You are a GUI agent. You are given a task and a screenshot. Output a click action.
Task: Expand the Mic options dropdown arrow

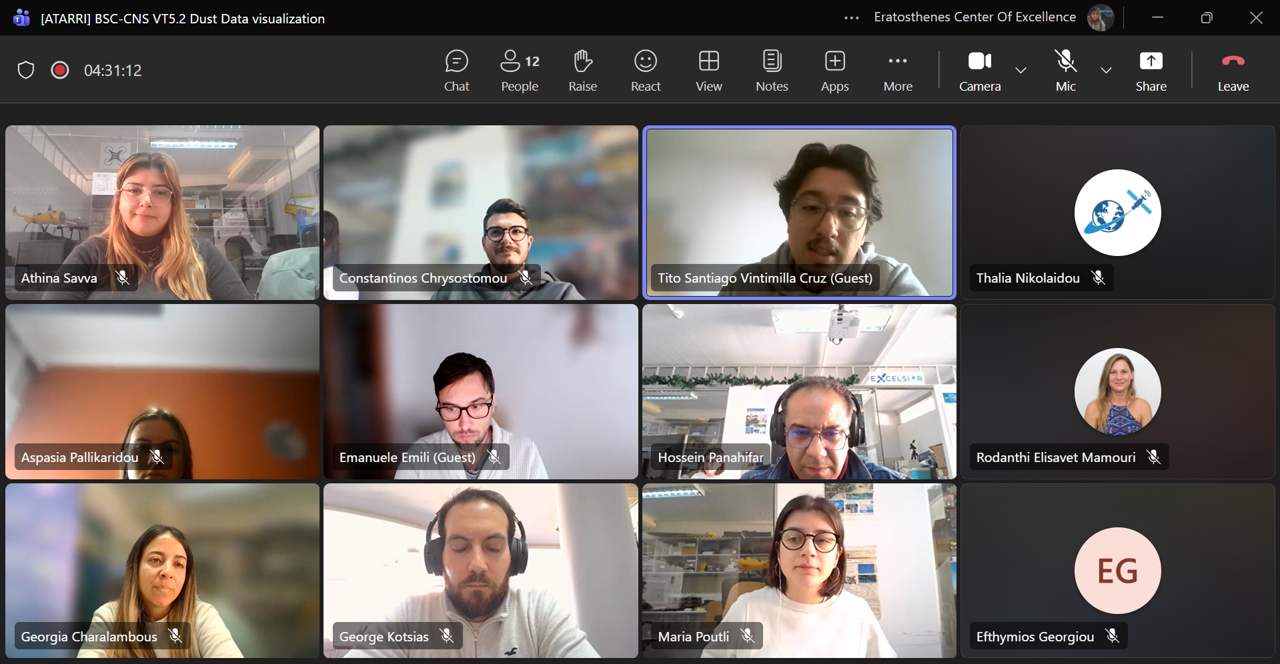point(1106,70)
